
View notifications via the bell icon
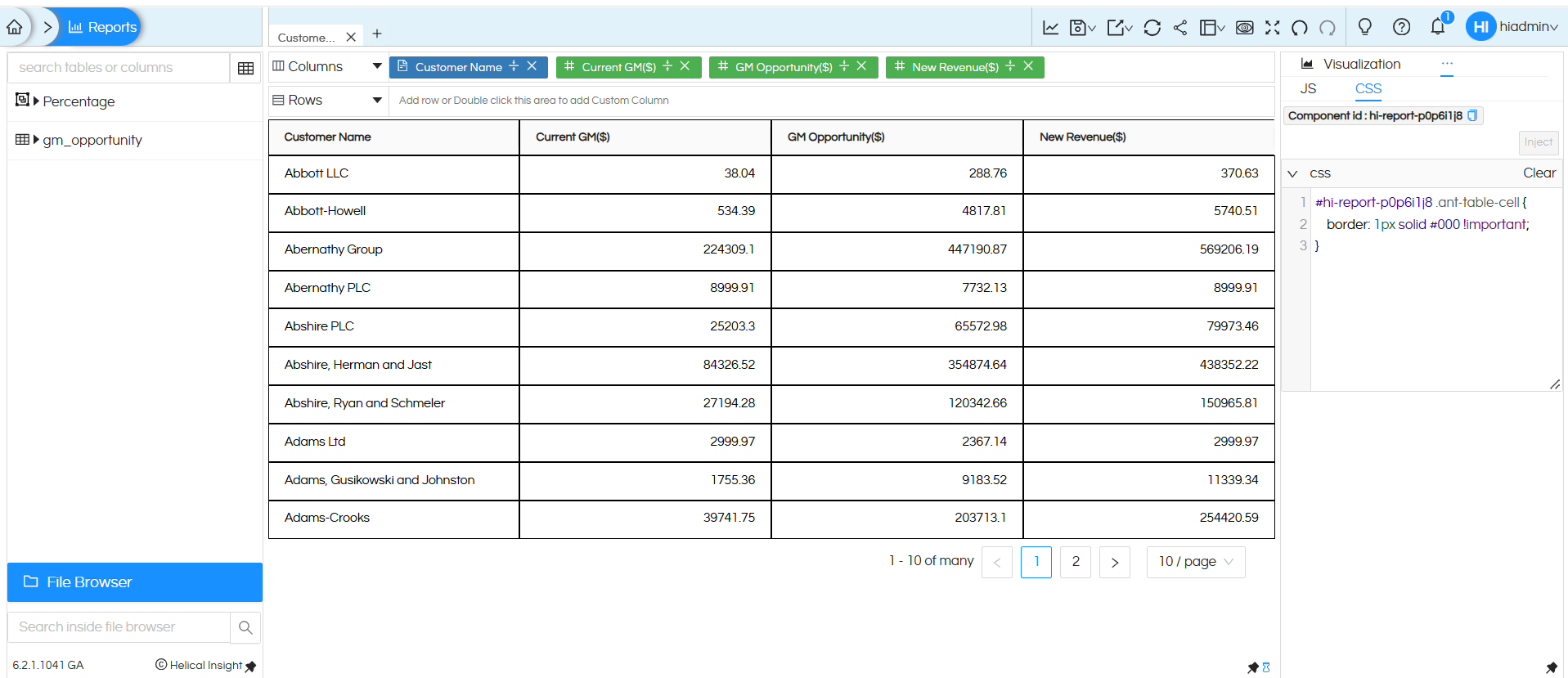click(x=1438, y=27)
